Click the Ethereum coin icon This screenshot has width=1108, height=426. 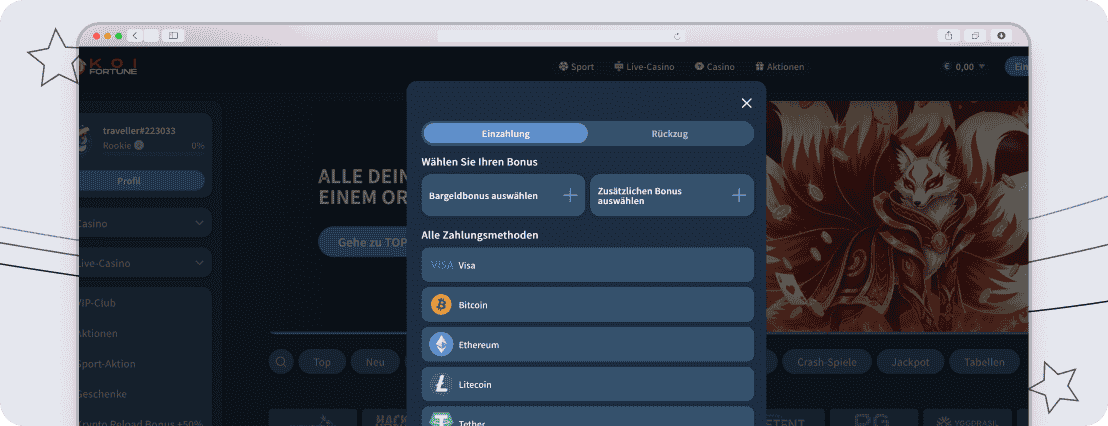(x=441, y=345)
